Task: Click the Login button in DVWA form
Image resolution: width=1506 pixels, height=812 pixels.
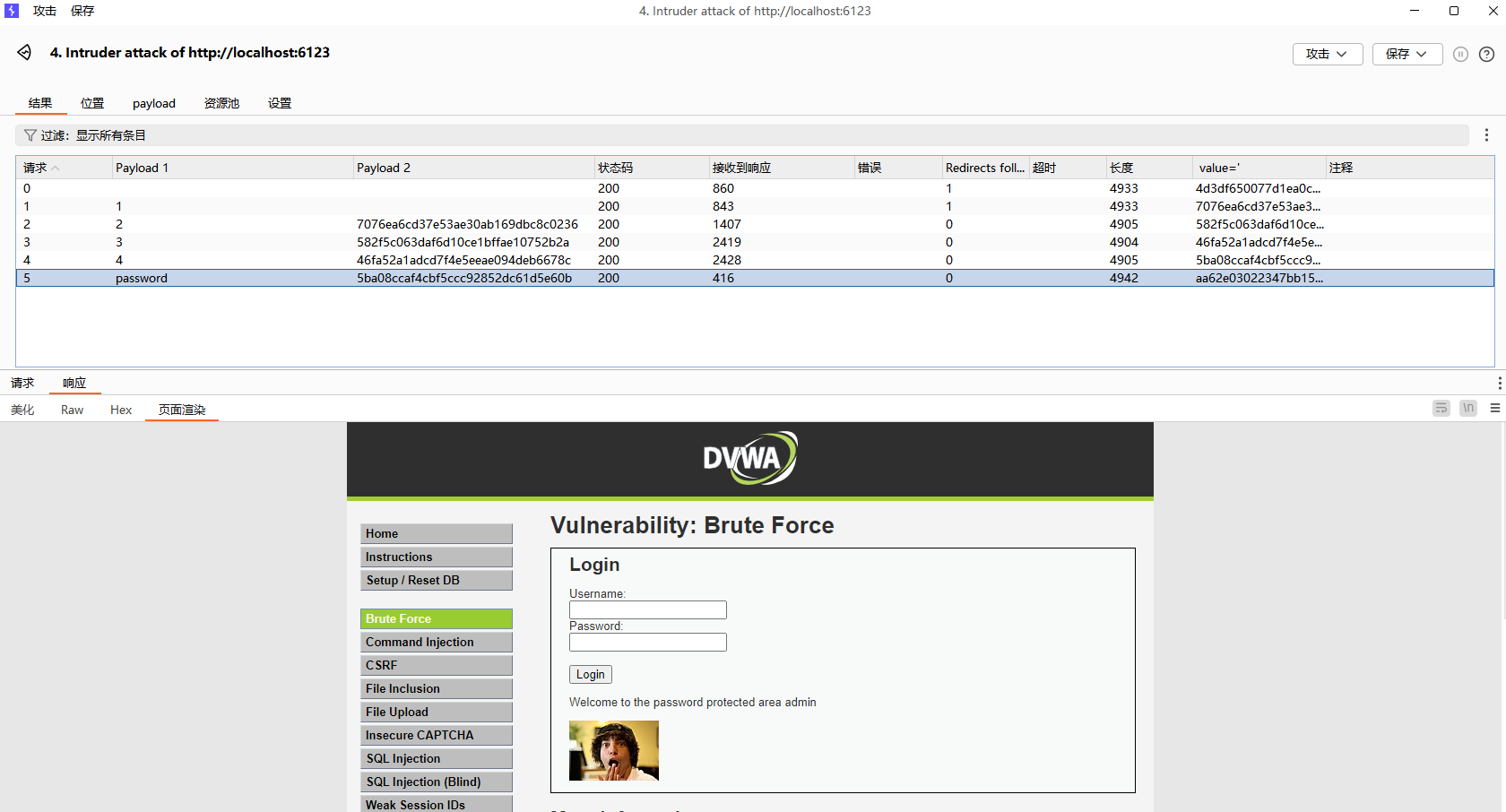Action: tap(591, 674)
